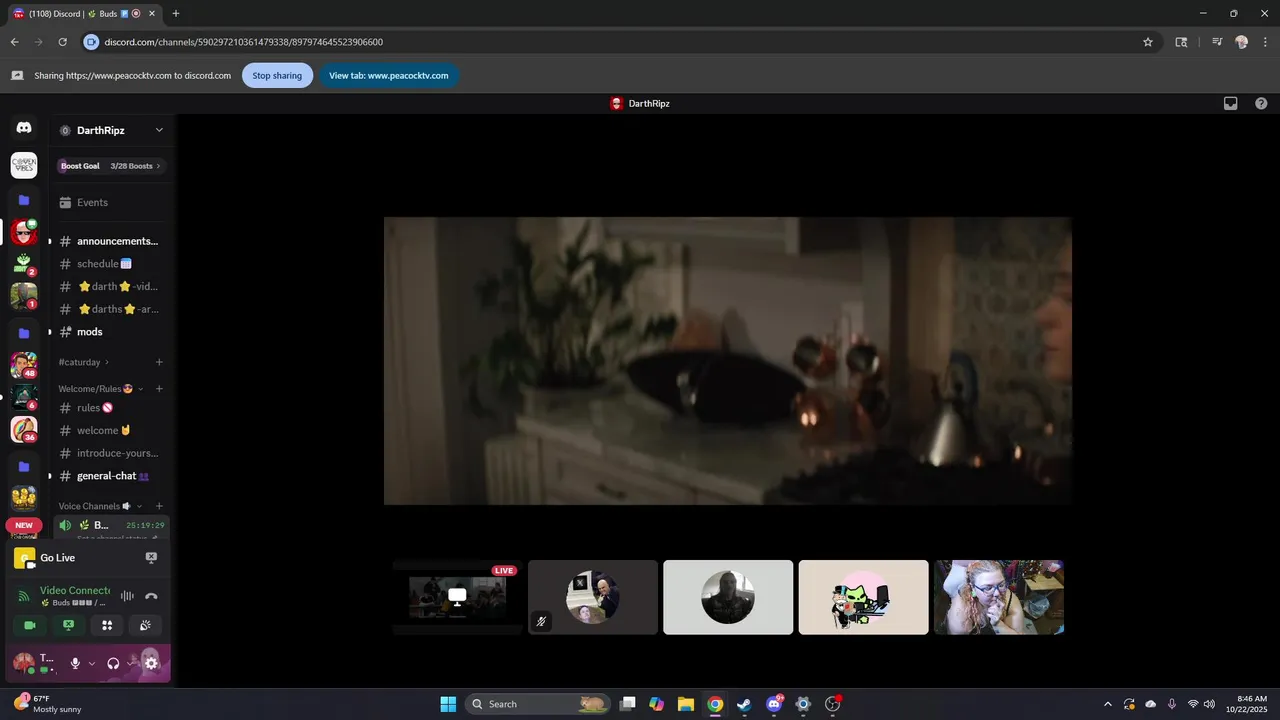Toggle noise suppression waveform icon
Screen dimensions: 1280x720
(x=127, y=596)
